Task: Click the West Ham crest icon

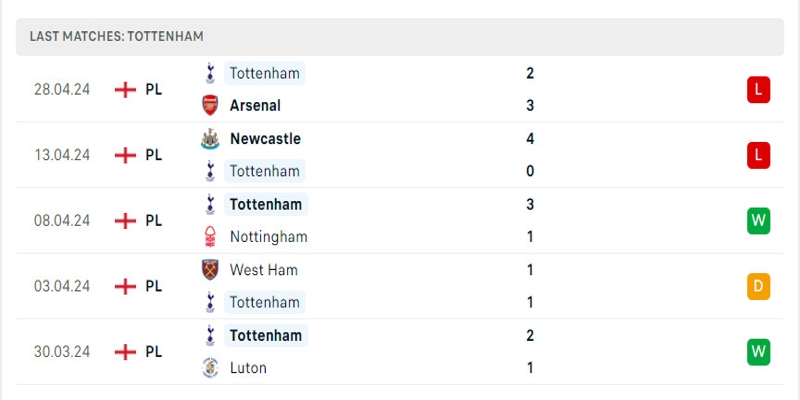Action: 210,270
